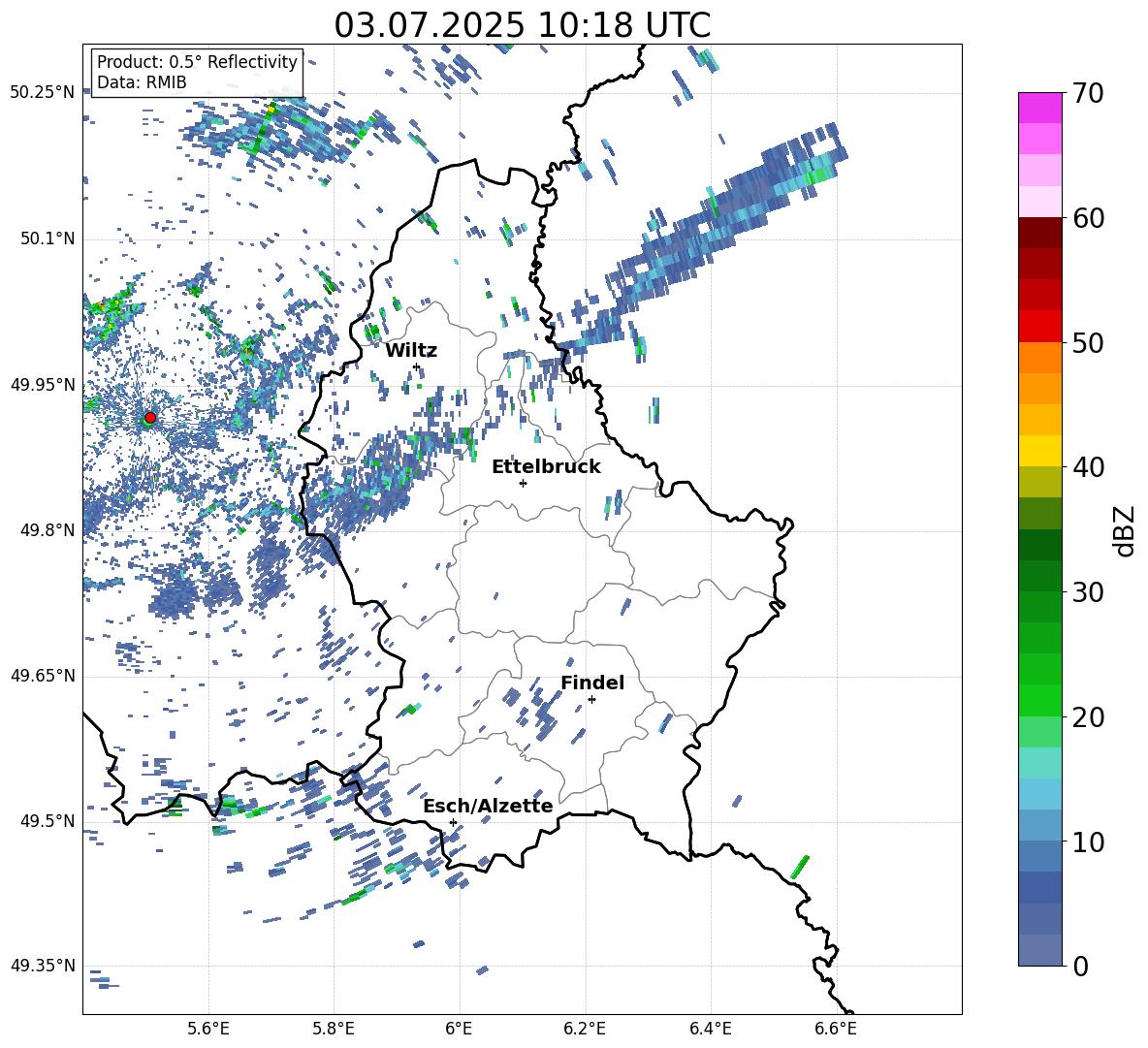Click the 6.2°E longitude tick label
Viewport: 1148px width, 1048px height.
coord(585,1029)
